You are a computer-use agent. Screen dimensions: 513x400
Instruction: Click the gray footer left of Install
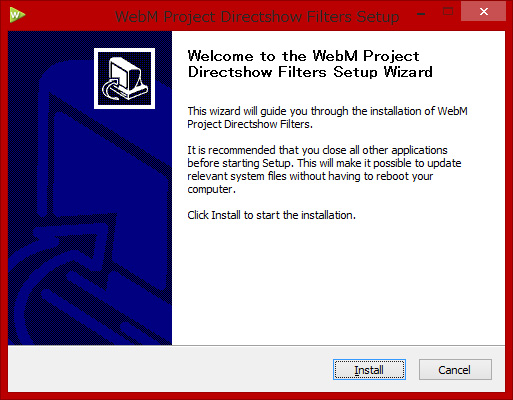(170, 369)
